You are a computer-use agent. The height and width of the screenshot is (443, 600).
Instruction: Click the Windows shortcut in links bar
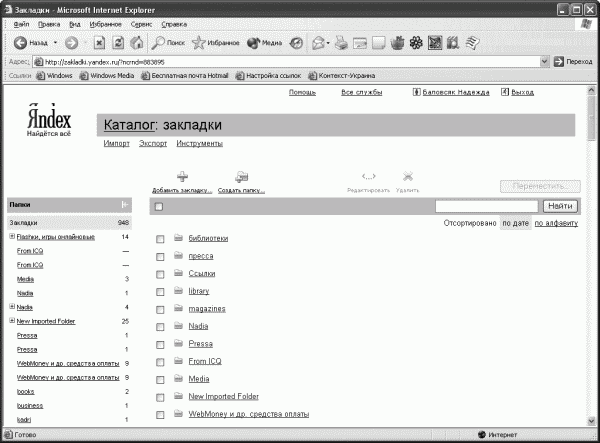click(54, 76)
